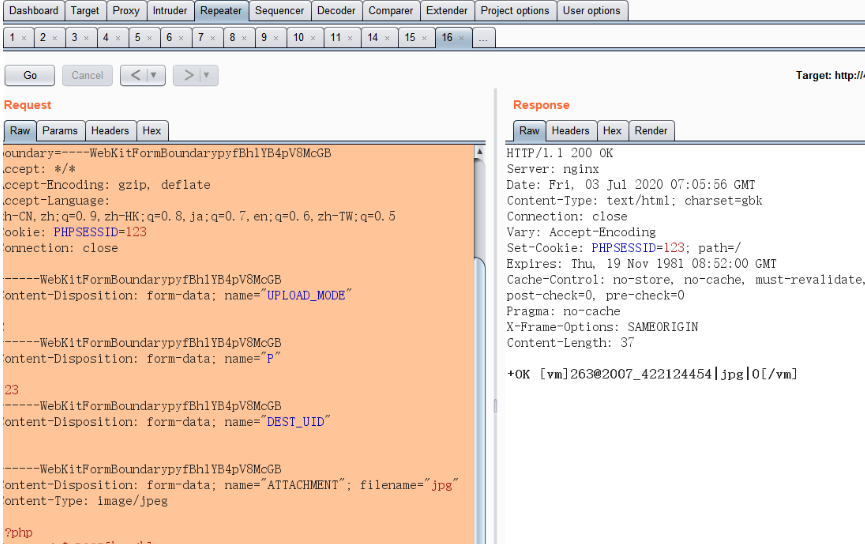Close Repeater tab 15

click(x=424, y=38)
